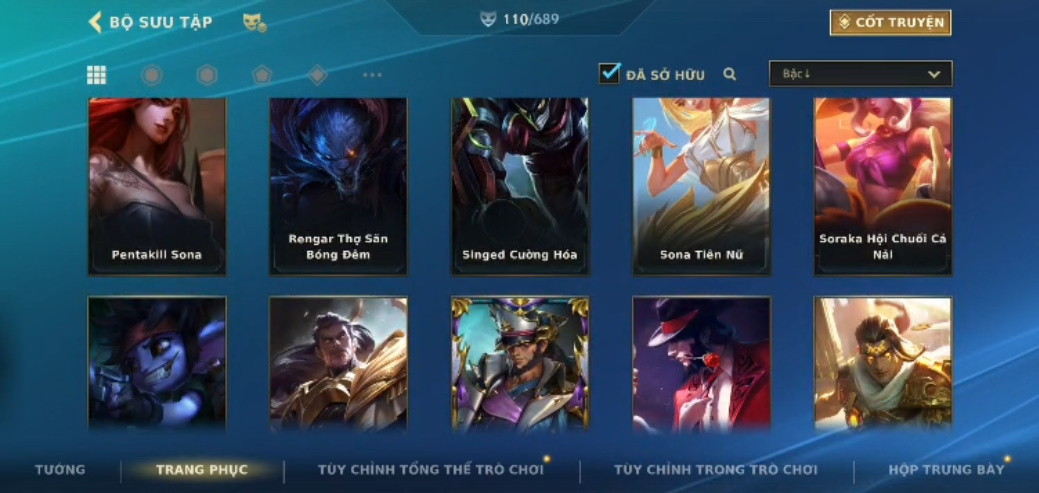Select the Rengar Thợ Săn Bóng Đêm skin
Image resolution: width=1039 pixels, height=493 pixels.
click(338, 186)
